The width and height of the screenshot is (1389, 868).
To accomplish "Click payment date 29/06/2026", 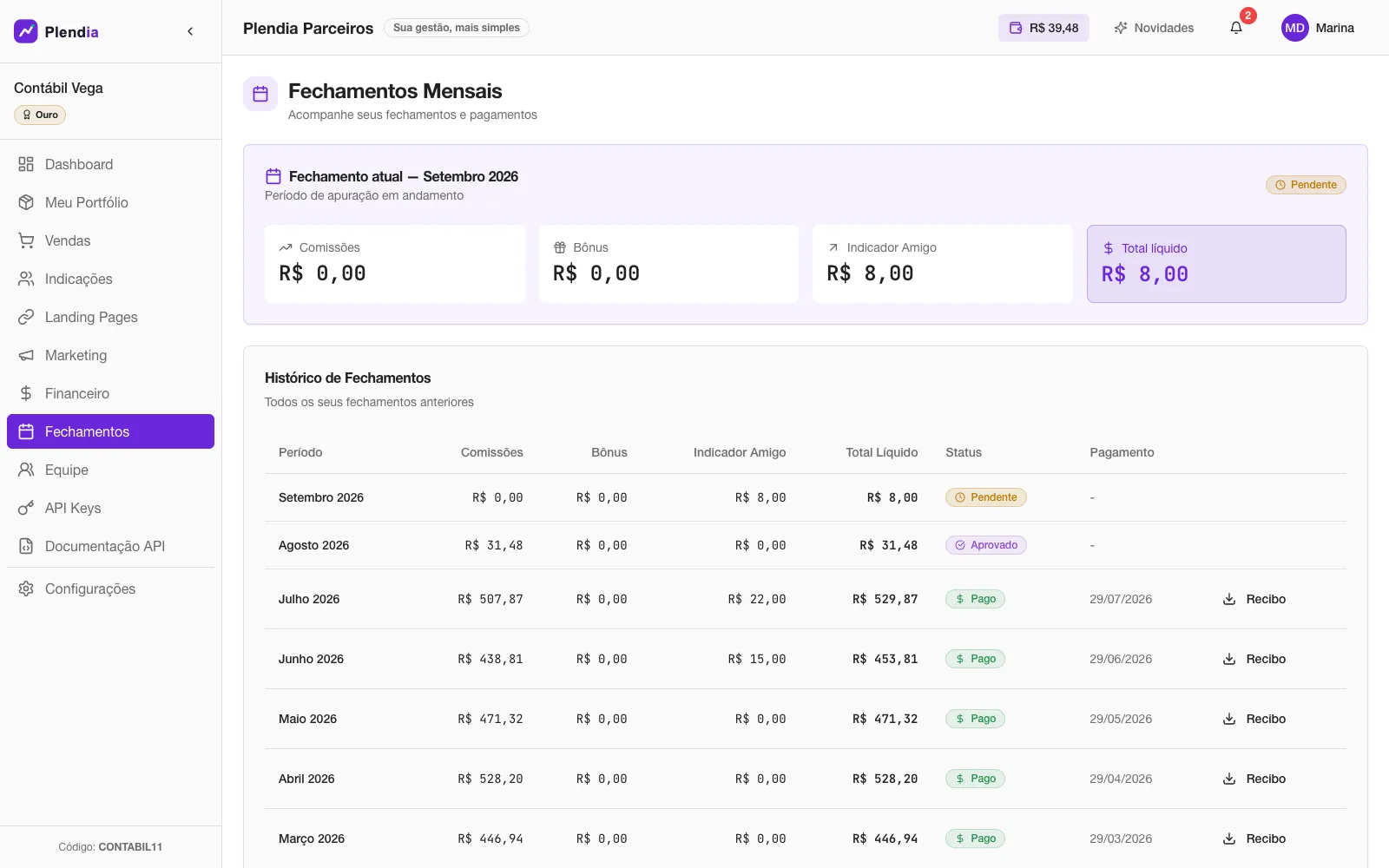I will [x=1121, y=659].
